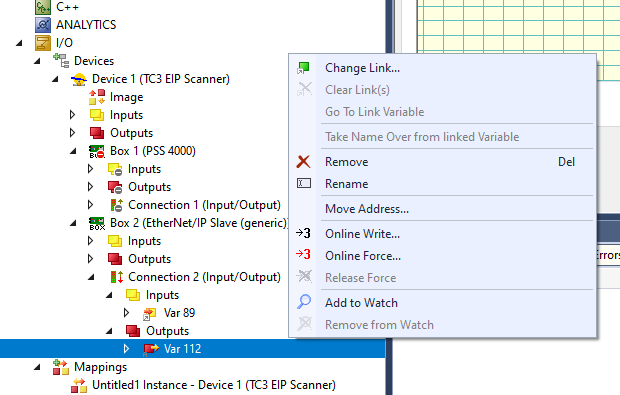Image resolution: width=620 pixels, height=395 pixels.
Task: Expand Var 89 under Inputs
Action: 126,312
